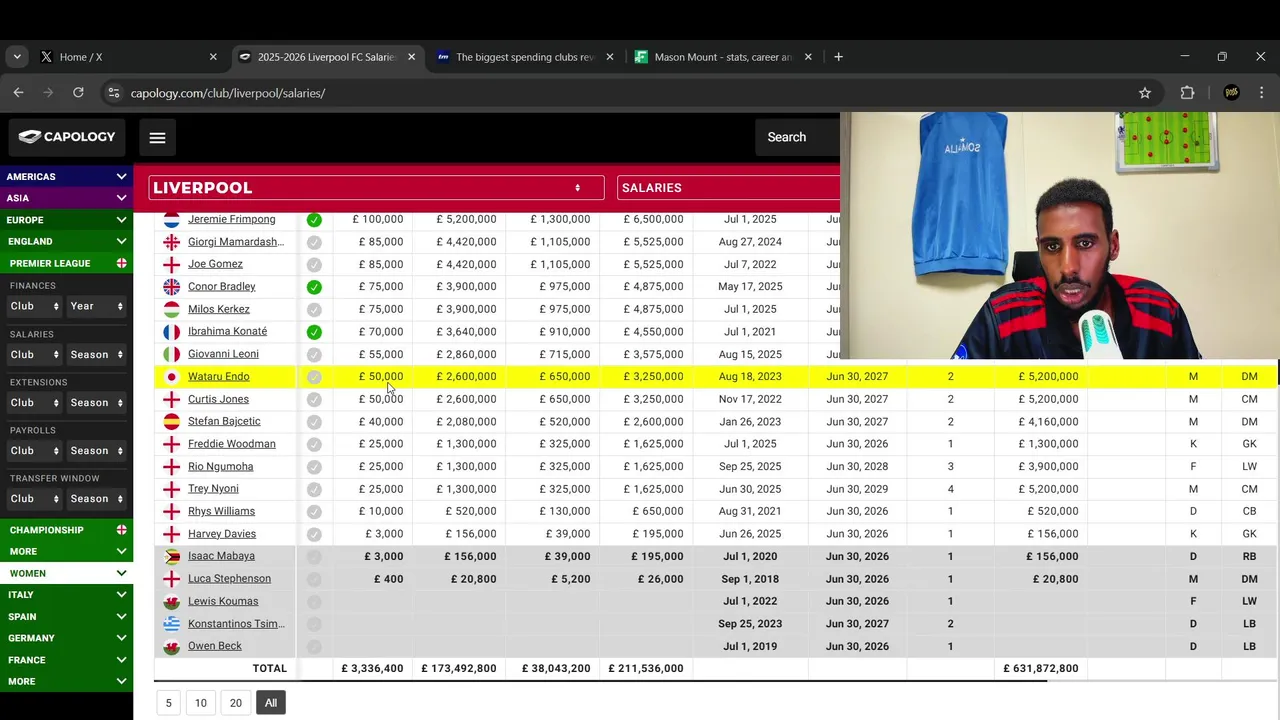
Task: Click the England flag icon beside Championship
Action: (x=121, y=530)
